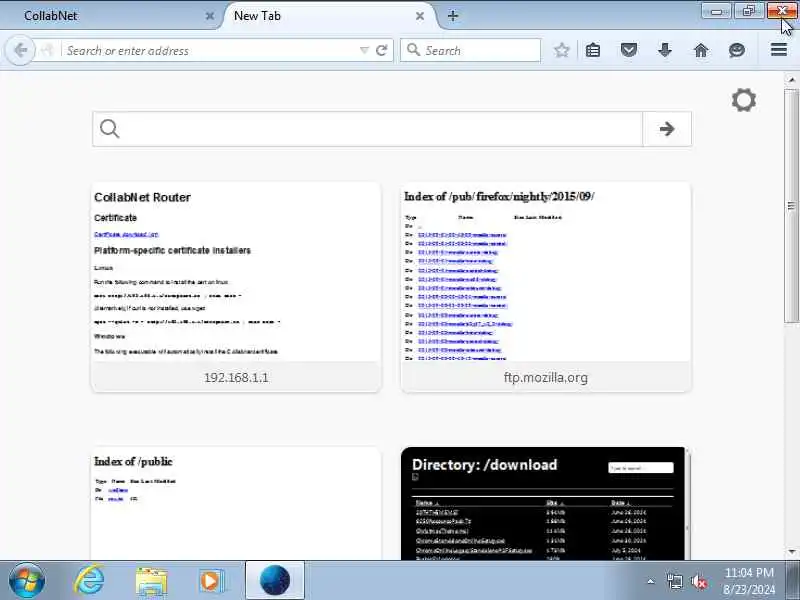The image size is (800, 600).
Task: Click the page vertical scrollbar thumb
Action: (x=791, y=206)
